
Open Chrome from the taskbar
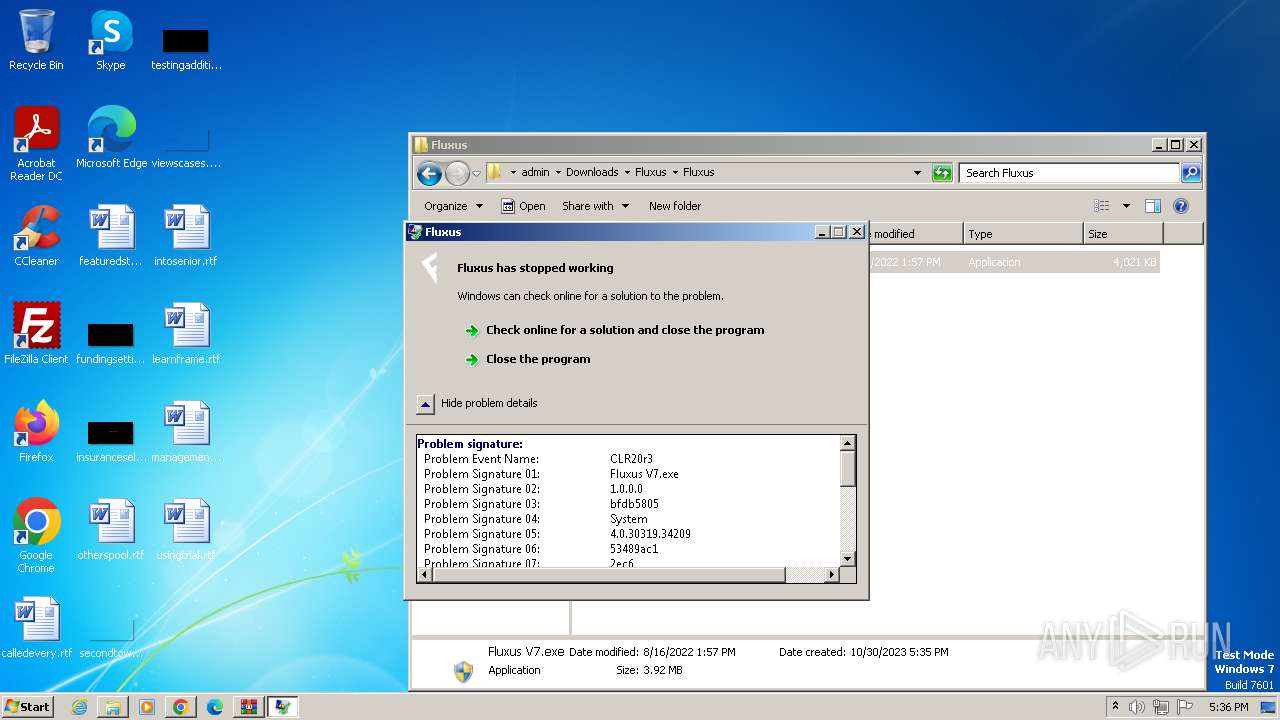pyautogui.click(x=181, y=707)
